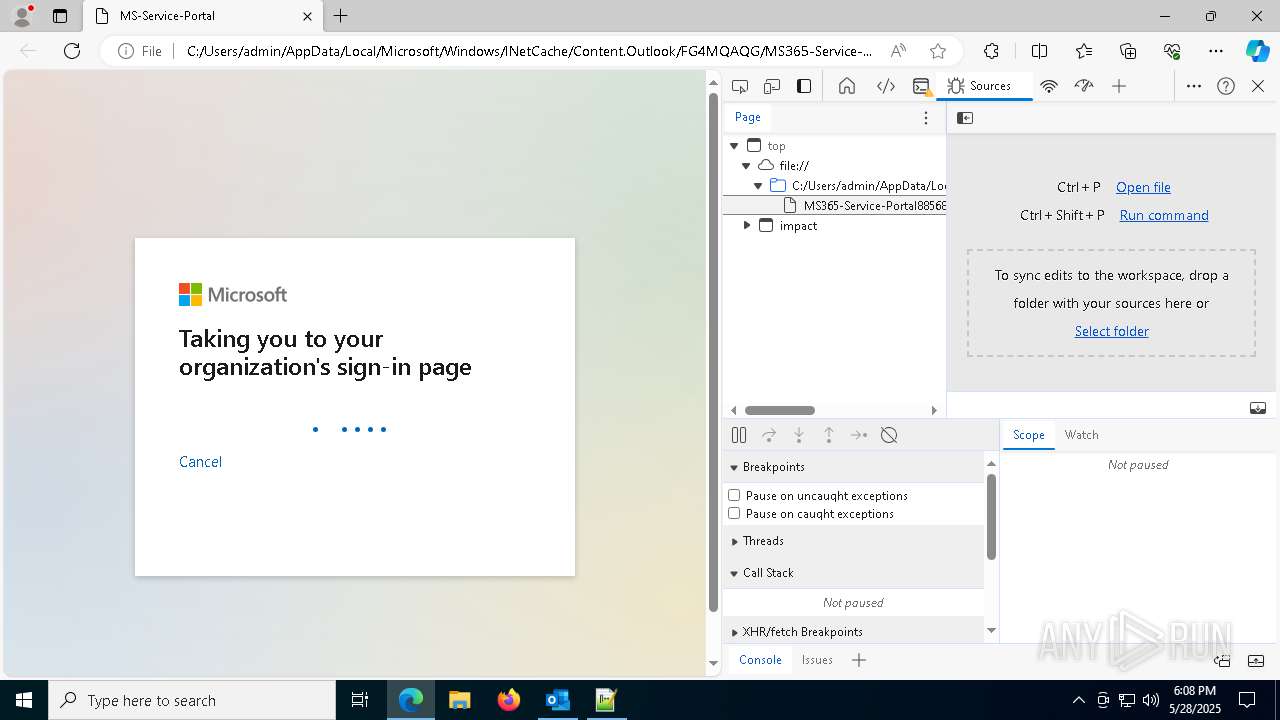
Task: Open the Network tool
Action: (x=1049, y=86)
